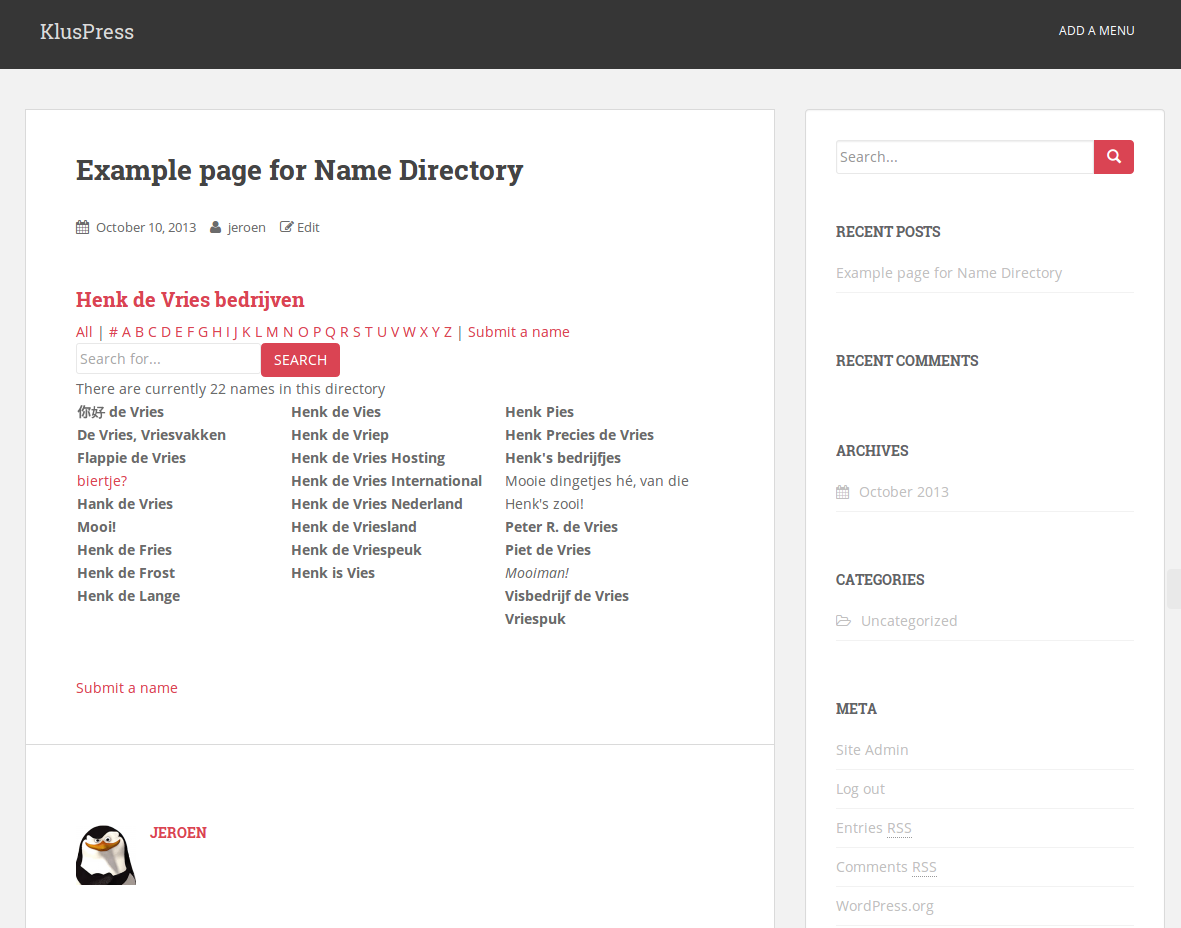The image size is (1181, 928).
Task: Click the user icon next to jeroen
Action: click(215, 227)
